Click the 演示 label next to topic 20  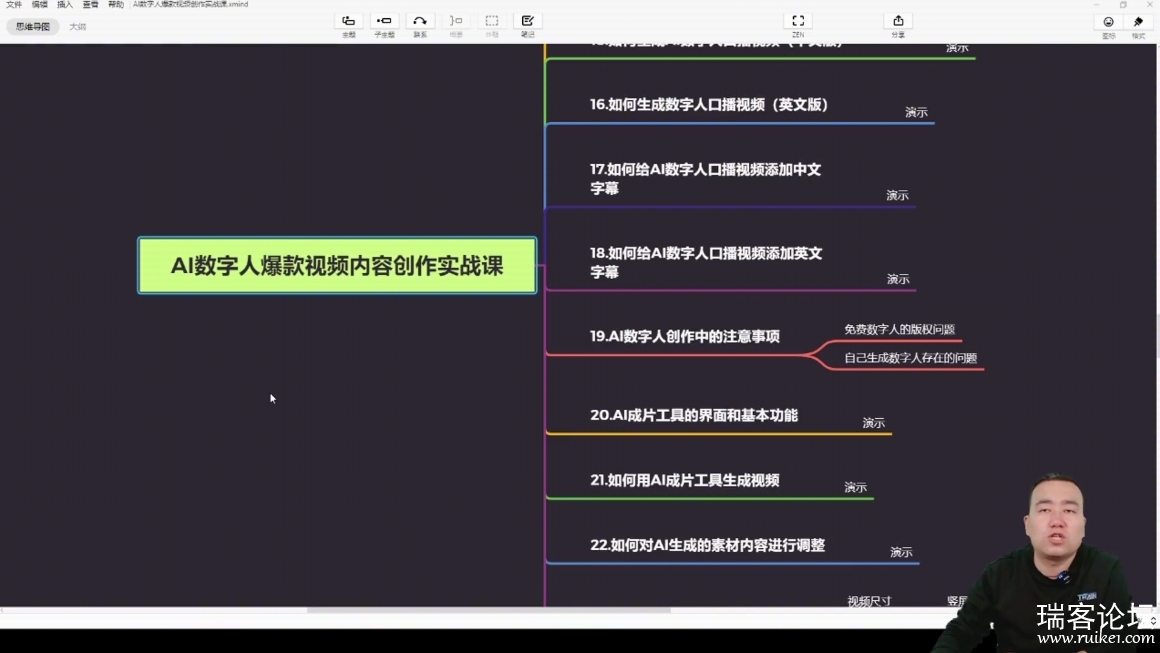point(874,423)
